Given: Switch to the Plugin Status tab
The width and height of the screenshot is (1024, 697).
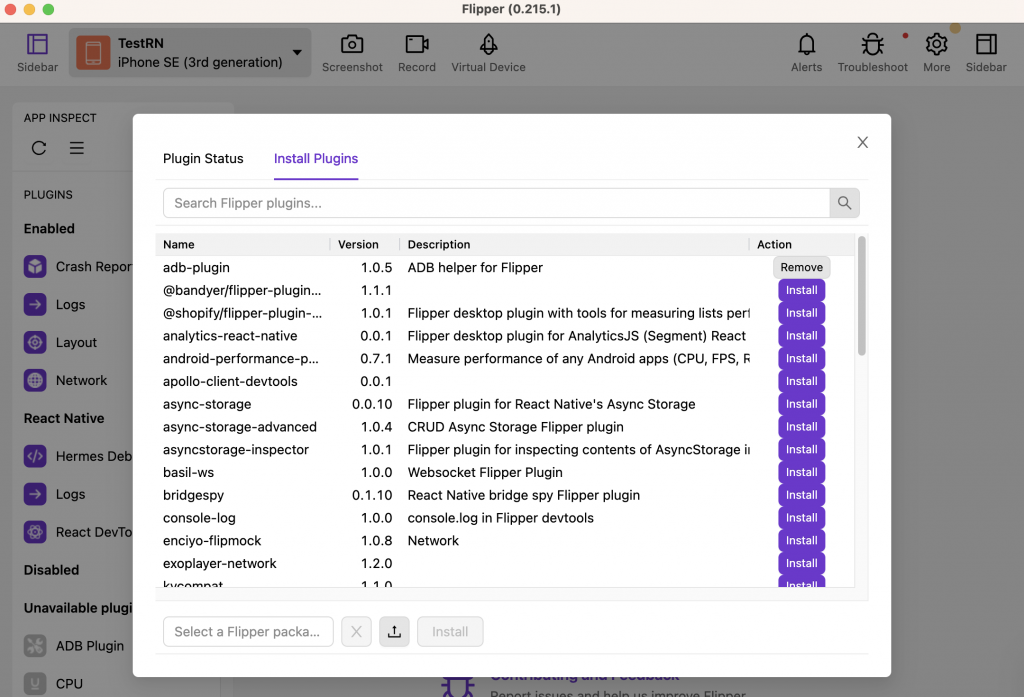Looking at the screenshot, I should pyautogui.click(x=203, y=158).
